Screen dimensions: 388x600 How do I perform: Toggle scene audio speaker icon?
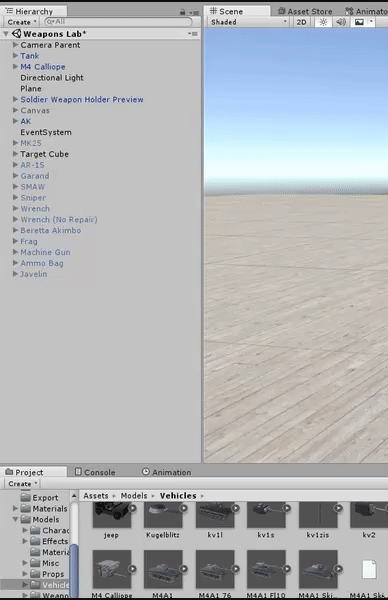(341, 22)
